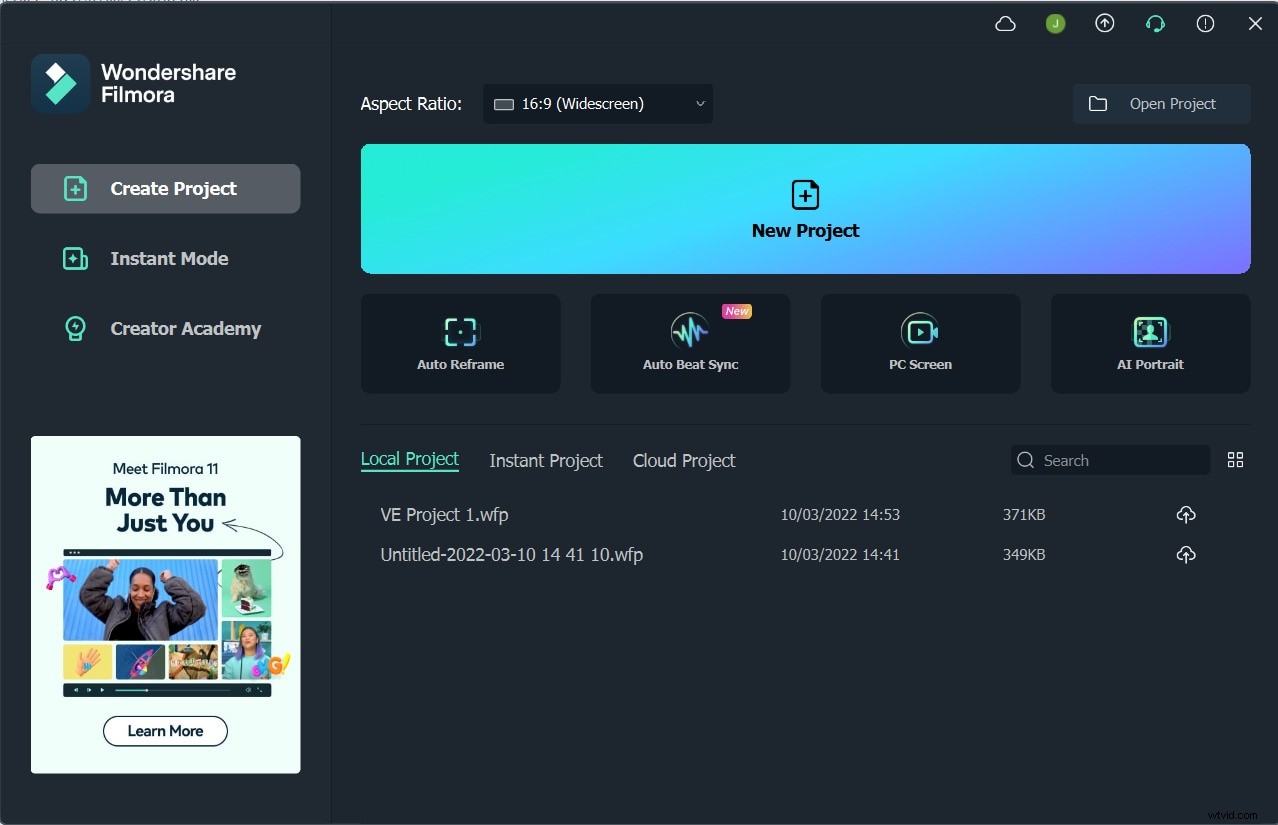Viewport: 1278px width, 825px height.
Task: Start a New Project
Action: pos(806,209)
